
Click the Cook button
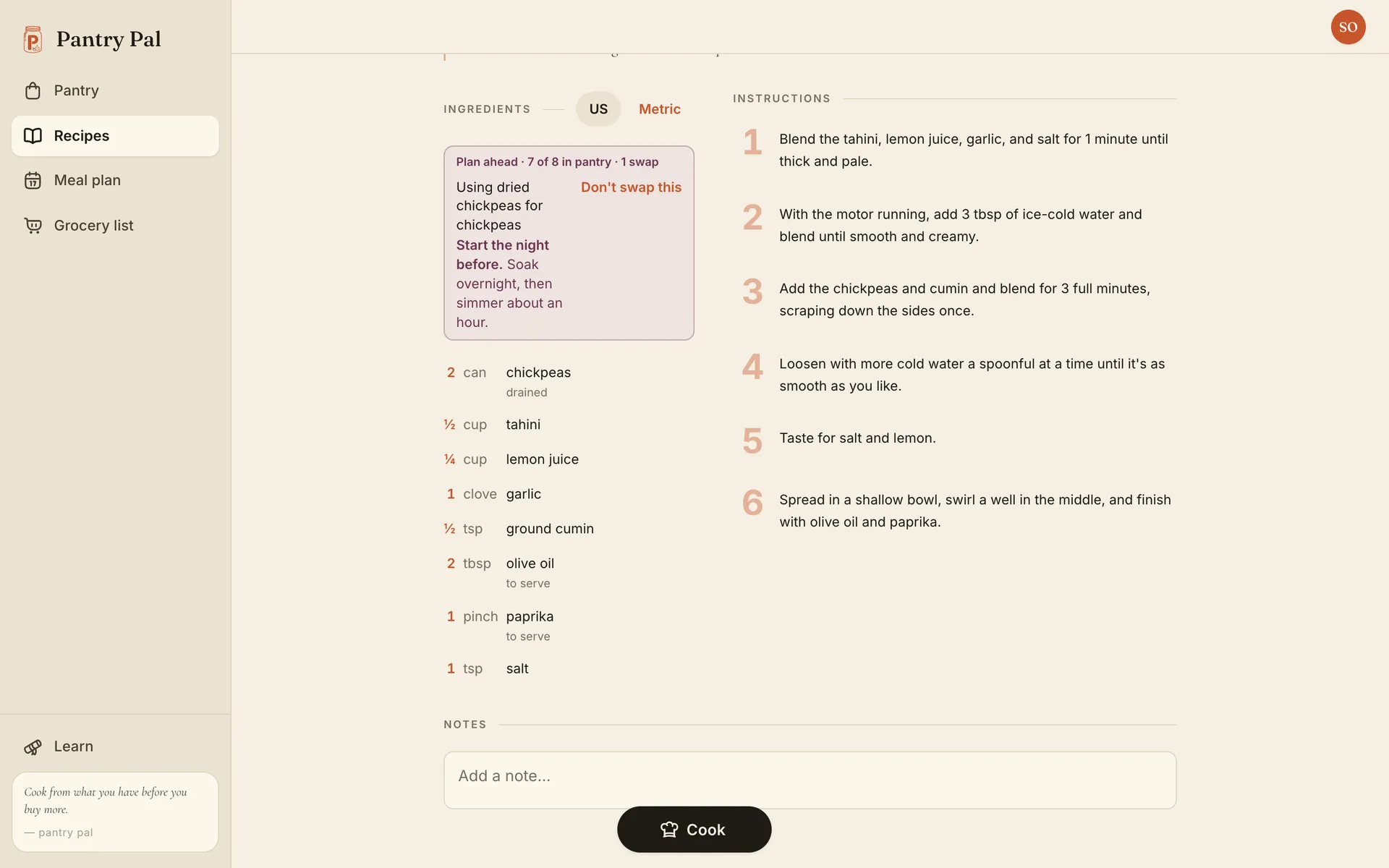coord(694,830)
